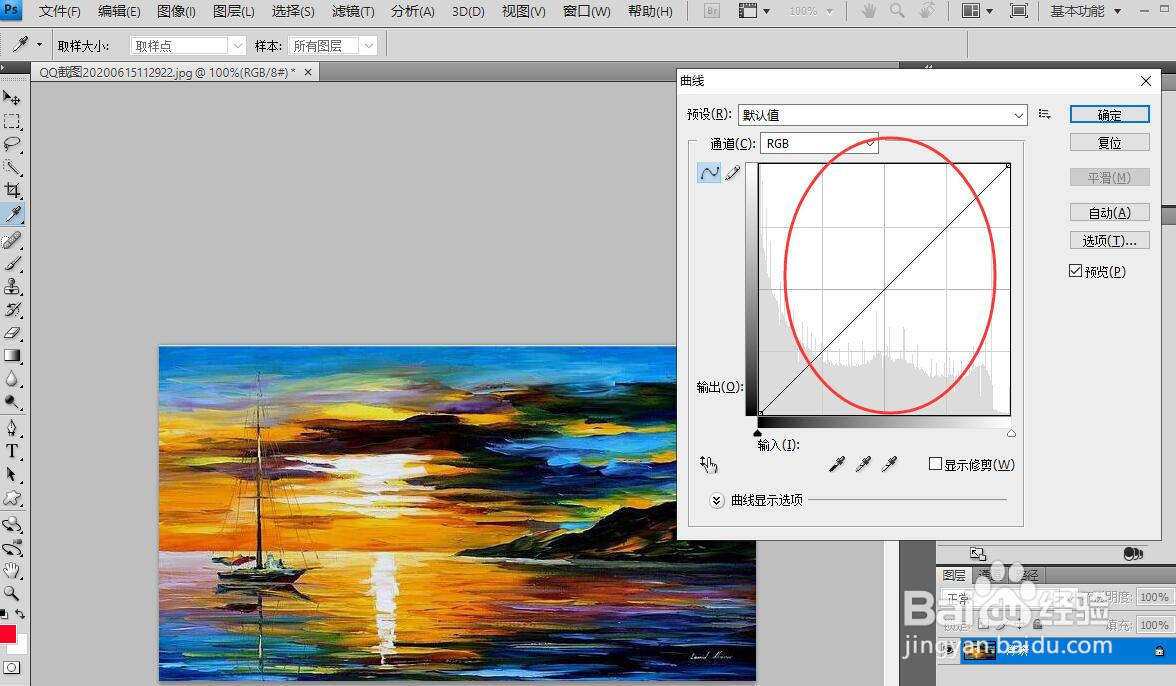Viewport: 1176px width, 686px height.
Task: Select the Rectangular Marquee tool
Action: [x=12, y=121]
